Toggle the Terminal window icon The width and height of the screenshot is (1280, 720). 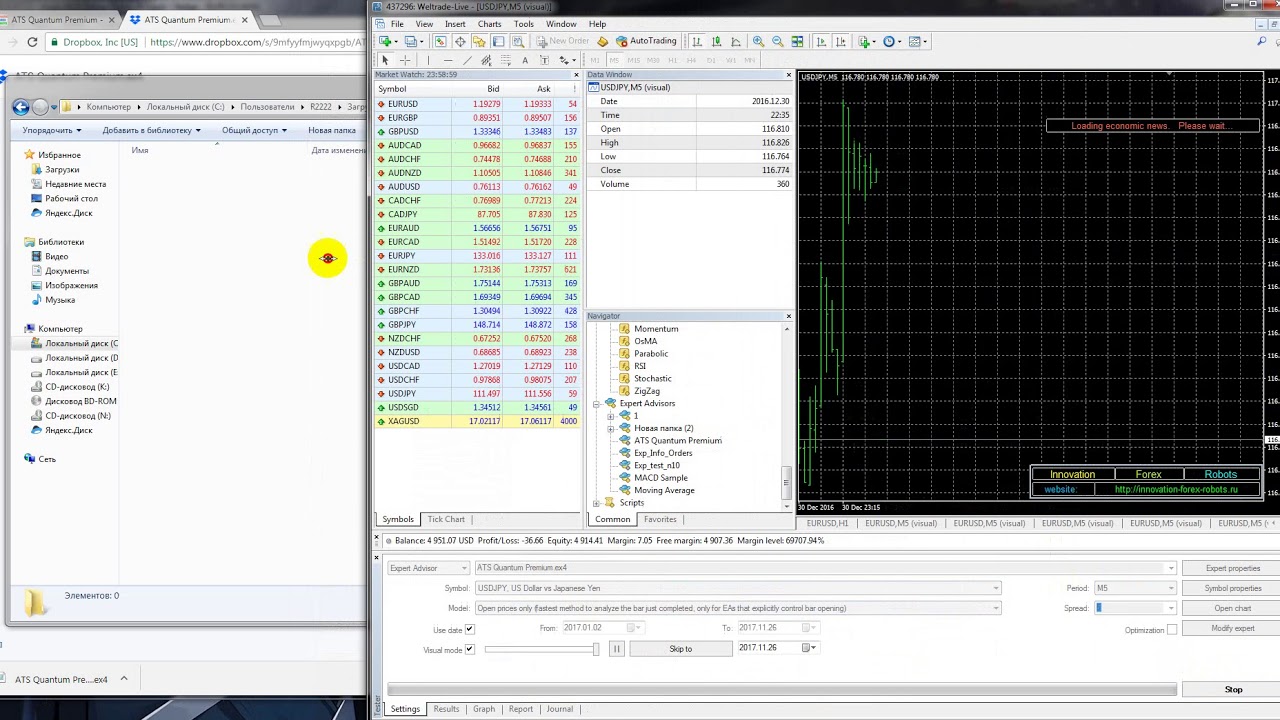[498, 41]
